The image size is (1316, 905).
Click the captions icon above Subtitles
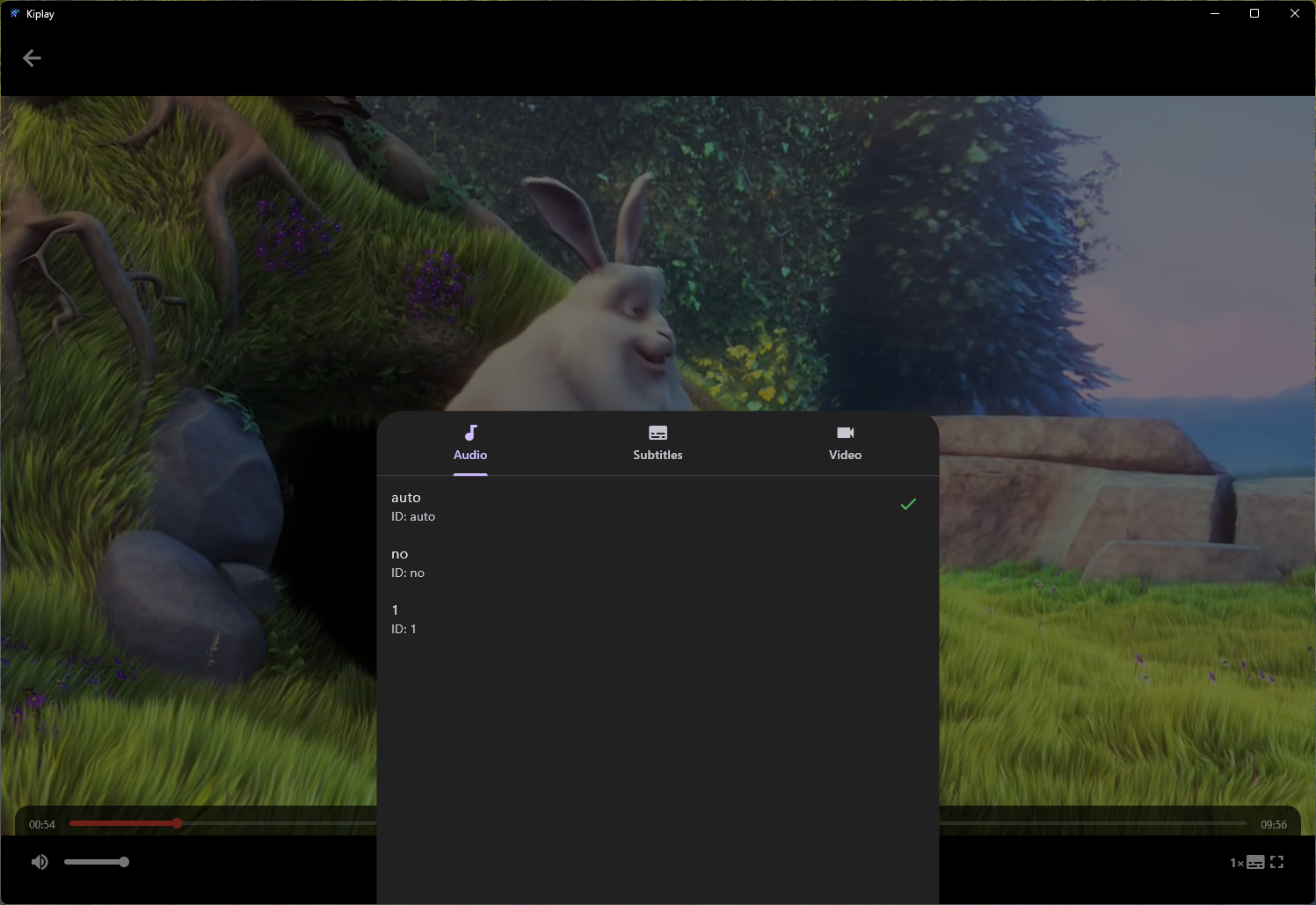[x=658, y=433]
